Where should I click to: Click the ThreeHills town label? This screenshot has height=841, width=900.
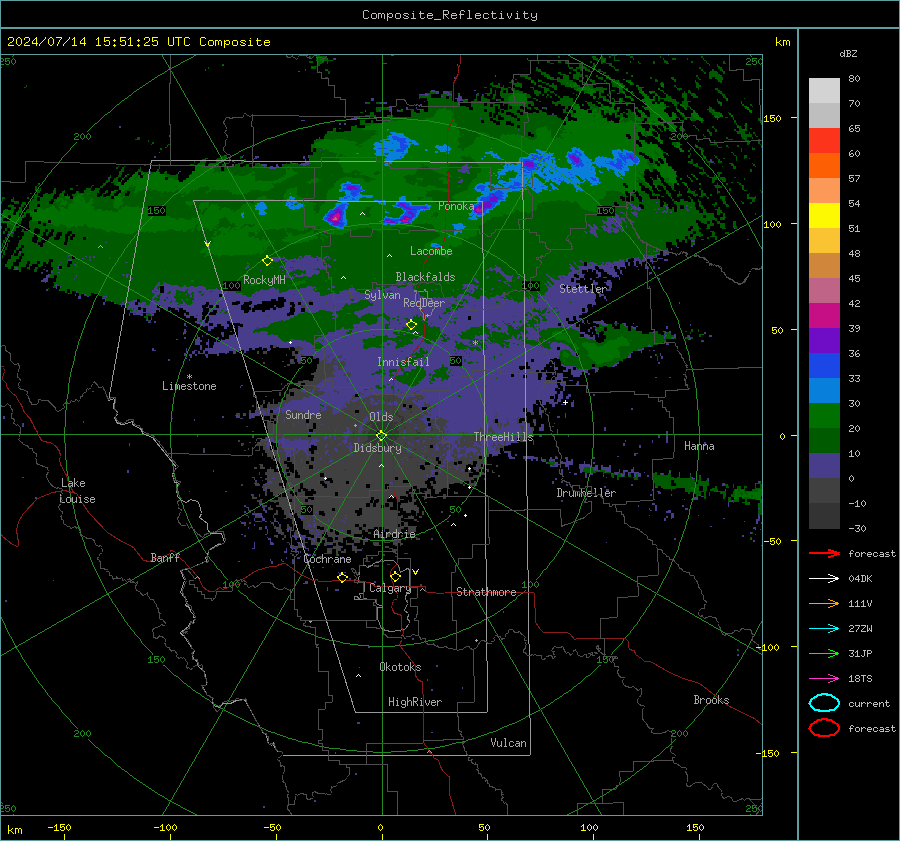[x=503, y=437]
